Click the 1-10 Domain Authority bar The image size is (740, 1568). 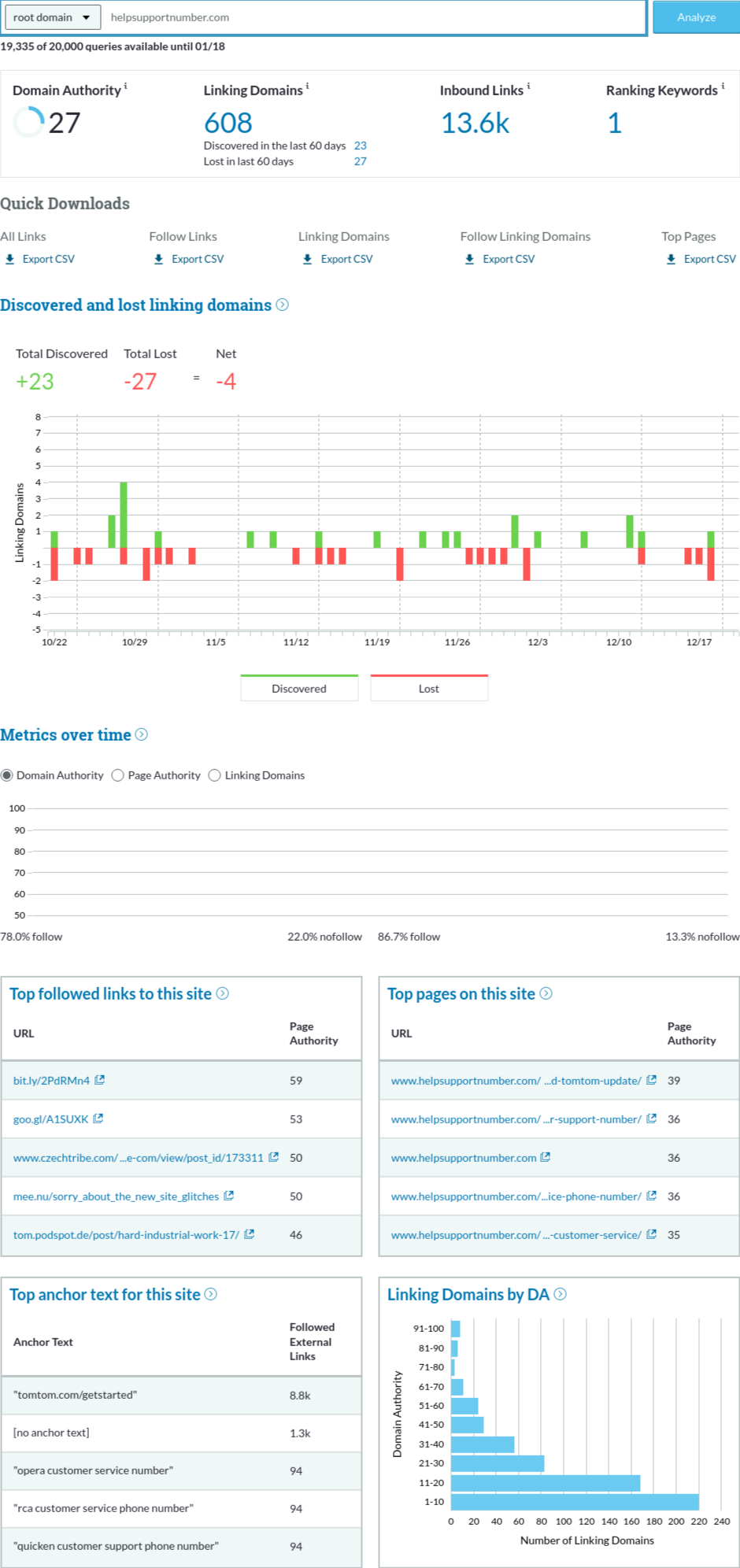pyautogui.click(x=575, y=1502)
